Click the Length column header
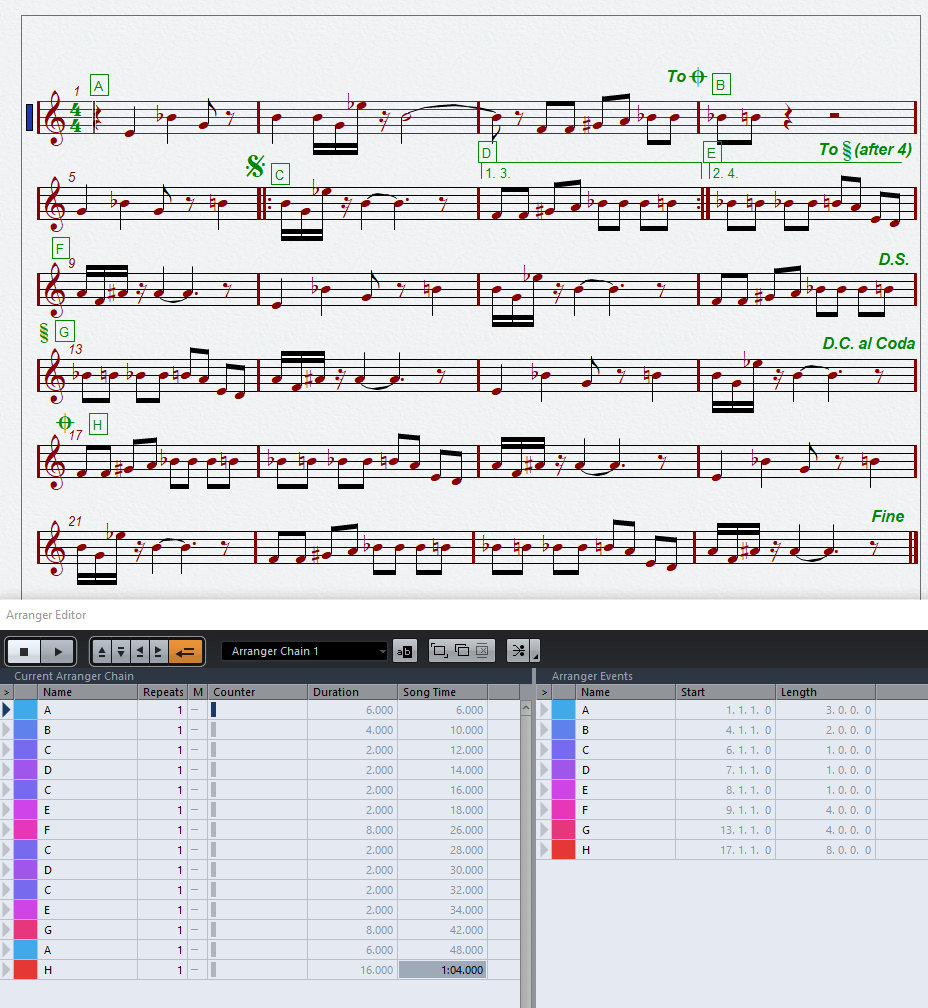928x1008 pixels. tap(825, 692)
